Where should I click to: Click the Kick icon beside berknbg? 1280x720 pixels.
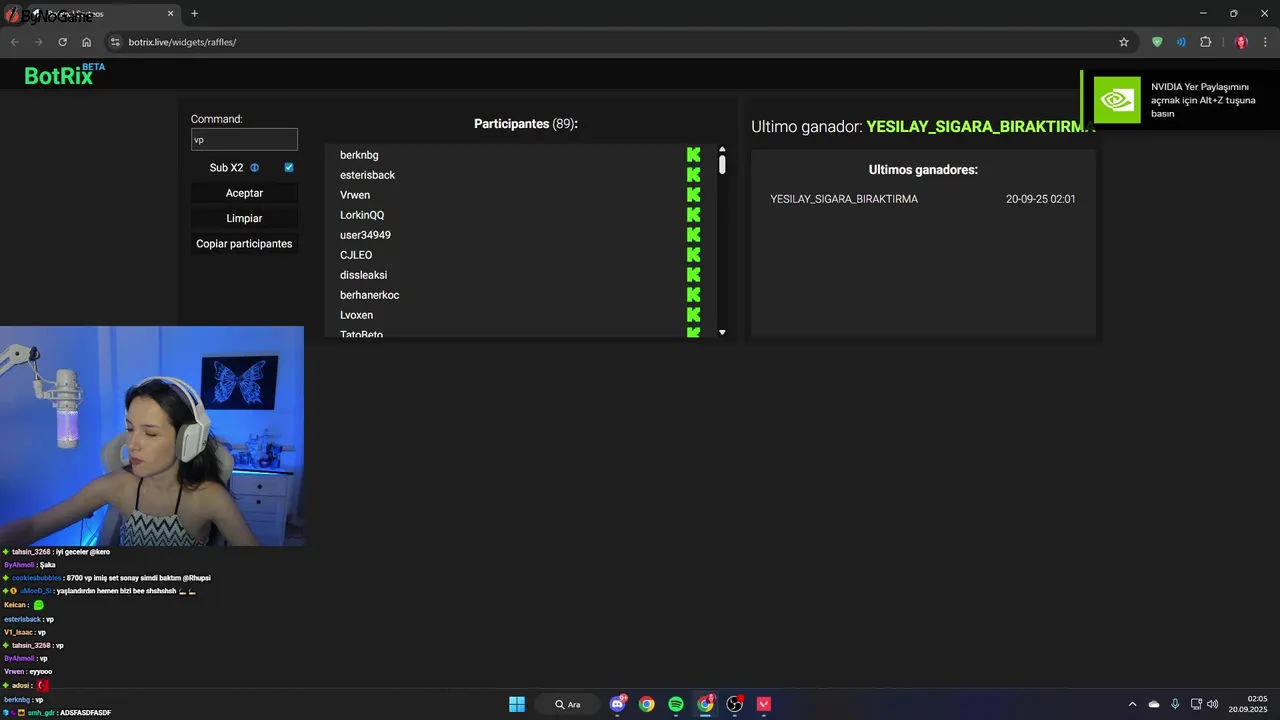(693, 155)
